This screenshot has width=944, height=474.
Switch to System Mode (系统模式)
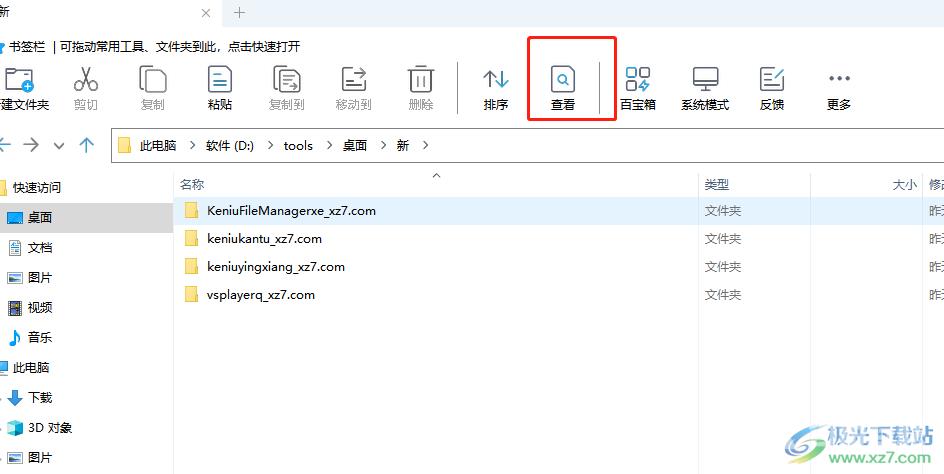(x=705, y=88)
